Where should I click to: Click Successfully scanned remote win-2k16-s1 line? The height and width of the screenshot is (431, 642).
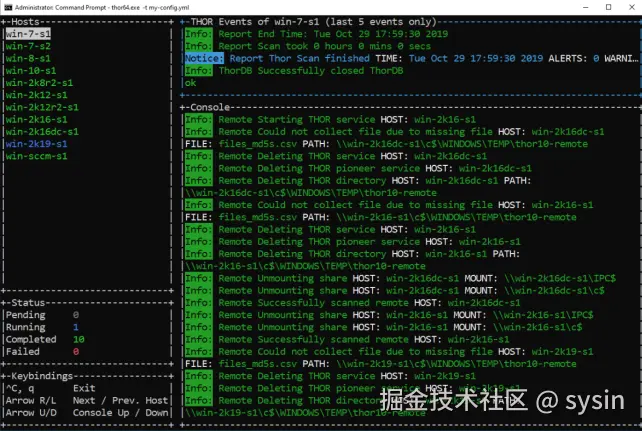pyautogui.click(x=347, y=339)
